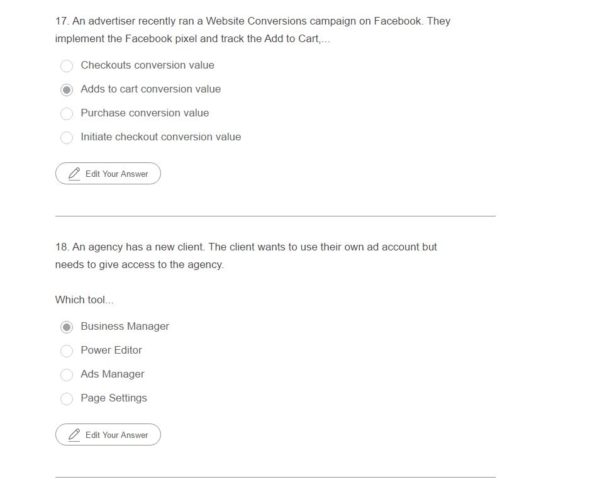Viewport: 612px width, 499px height.
Task: Mark the Initiate checkout conversion radio
Action: click(67, 138)
